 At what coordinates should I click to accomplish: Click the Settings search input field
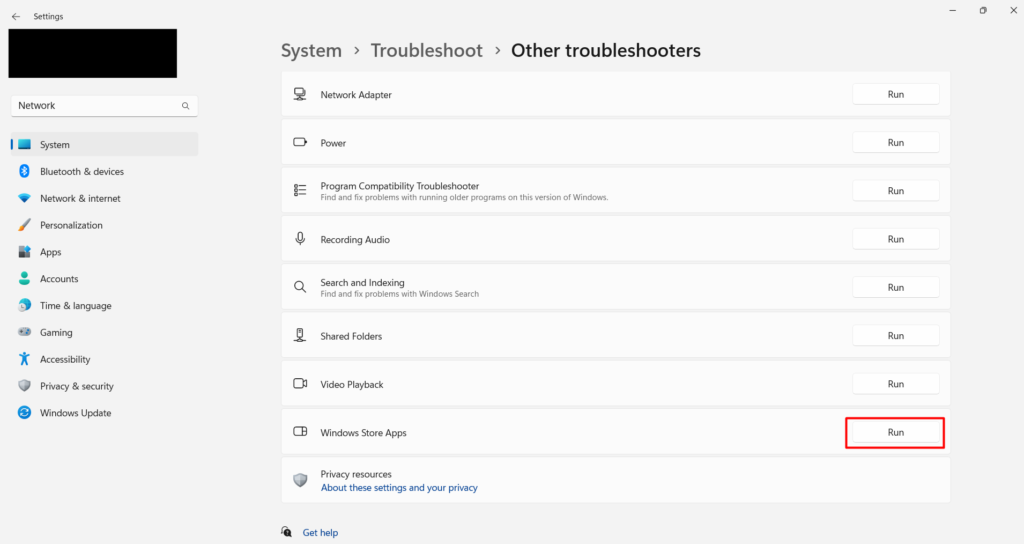(95, 105)
